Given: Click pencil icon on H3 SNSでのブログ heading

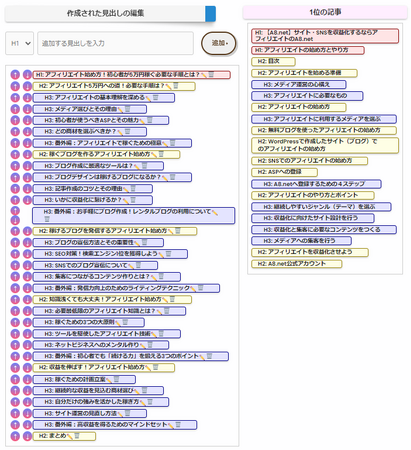Looking at the screenshot, I should pos(131,265).
